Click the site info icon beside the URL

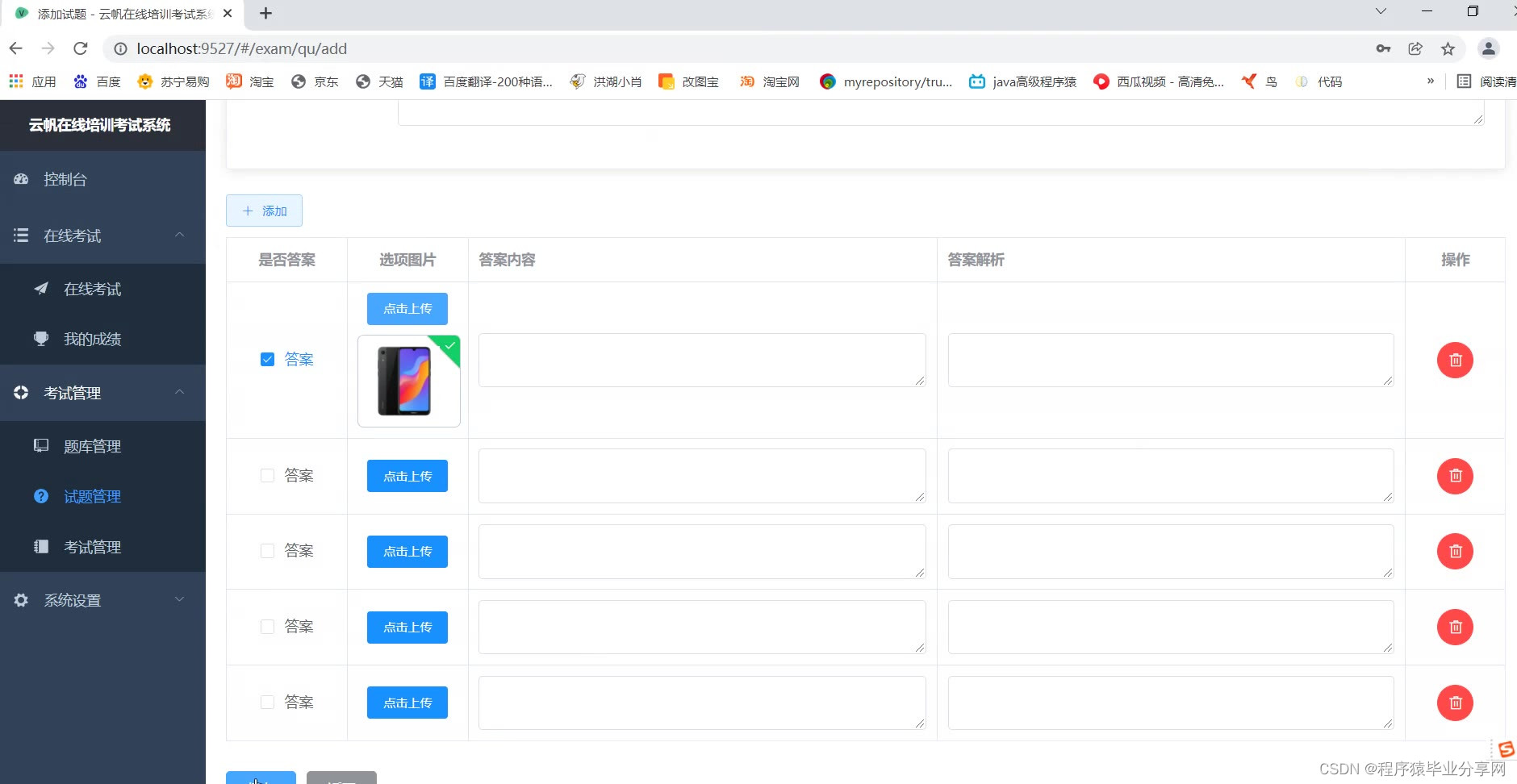coord(120,48)
